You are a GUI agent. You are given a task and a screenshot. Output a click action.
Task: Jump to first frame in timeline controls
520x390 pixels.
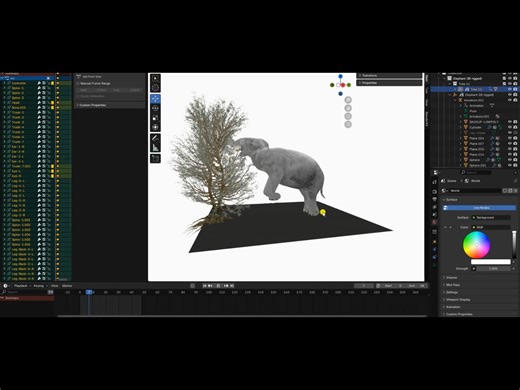[204, 286]
